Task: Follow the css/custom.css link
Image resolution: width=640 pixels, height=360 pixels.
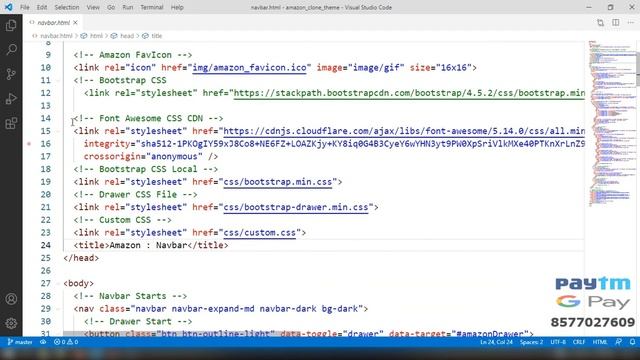Action: pos(260,233)
